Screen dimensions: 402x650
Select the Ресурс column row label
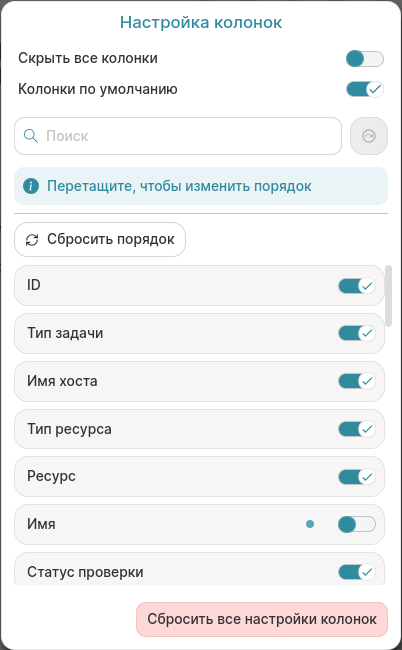click(x=51, y=476)
